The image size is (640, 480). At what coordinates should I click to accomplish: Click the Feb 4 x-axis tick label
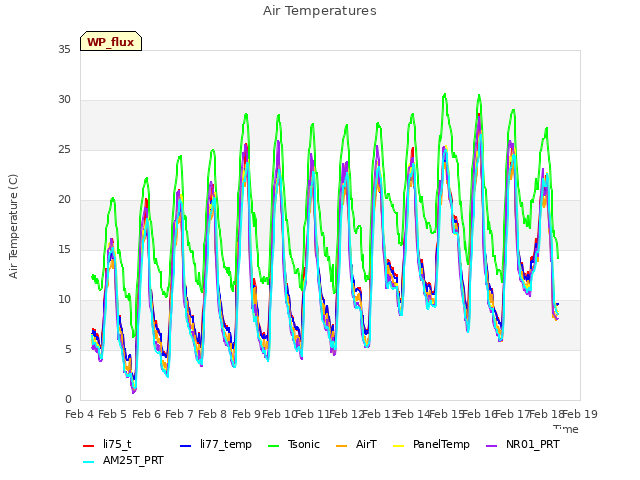[80, 414]
